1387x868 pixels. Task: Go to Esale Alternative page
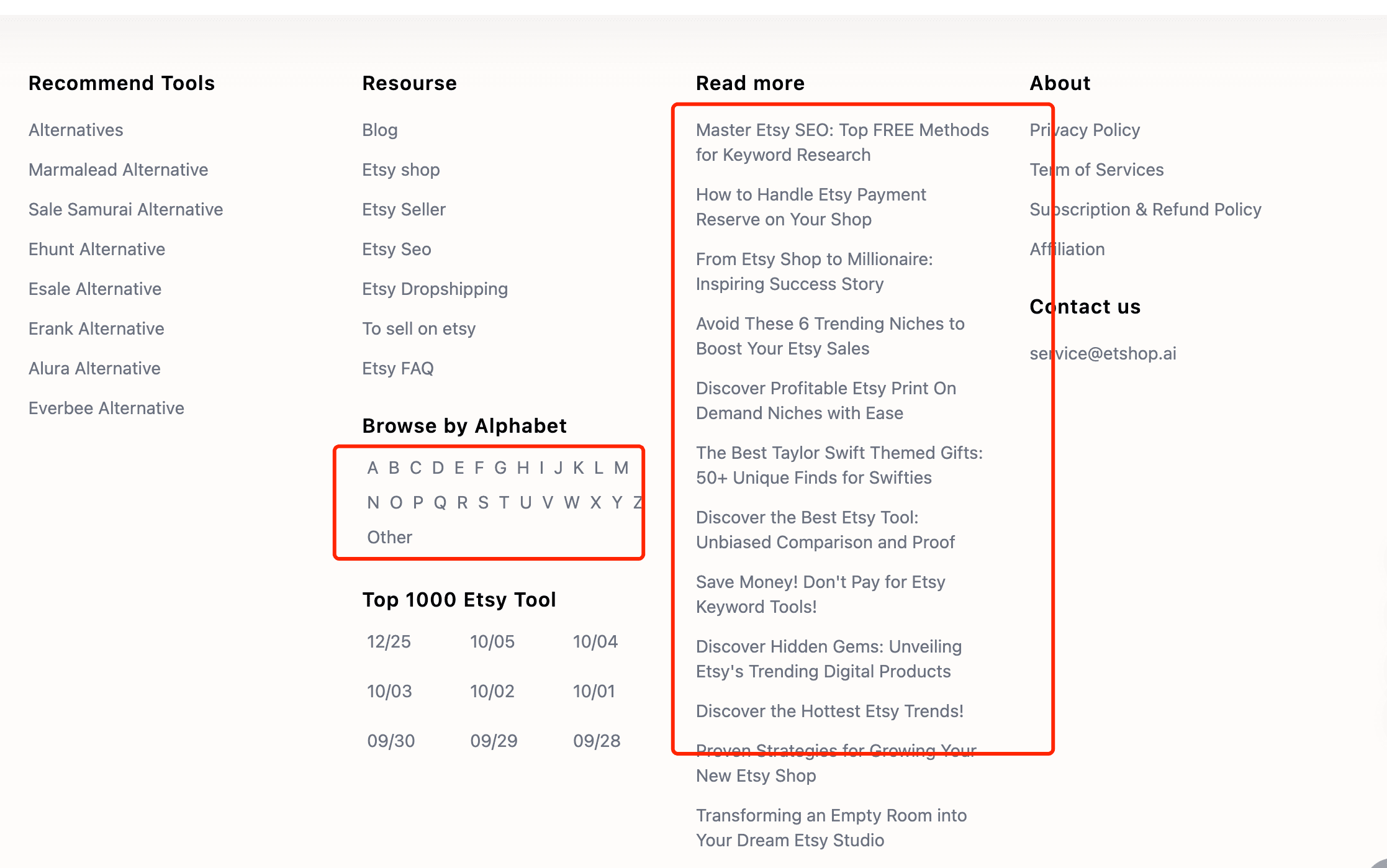coord(95,289)
